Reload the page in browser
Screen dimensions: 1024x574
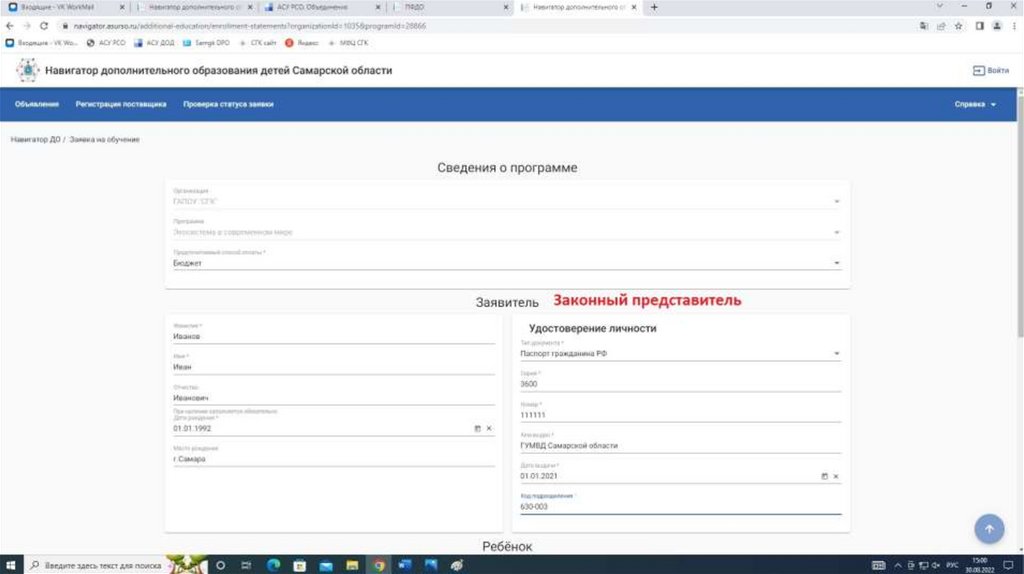44,26
